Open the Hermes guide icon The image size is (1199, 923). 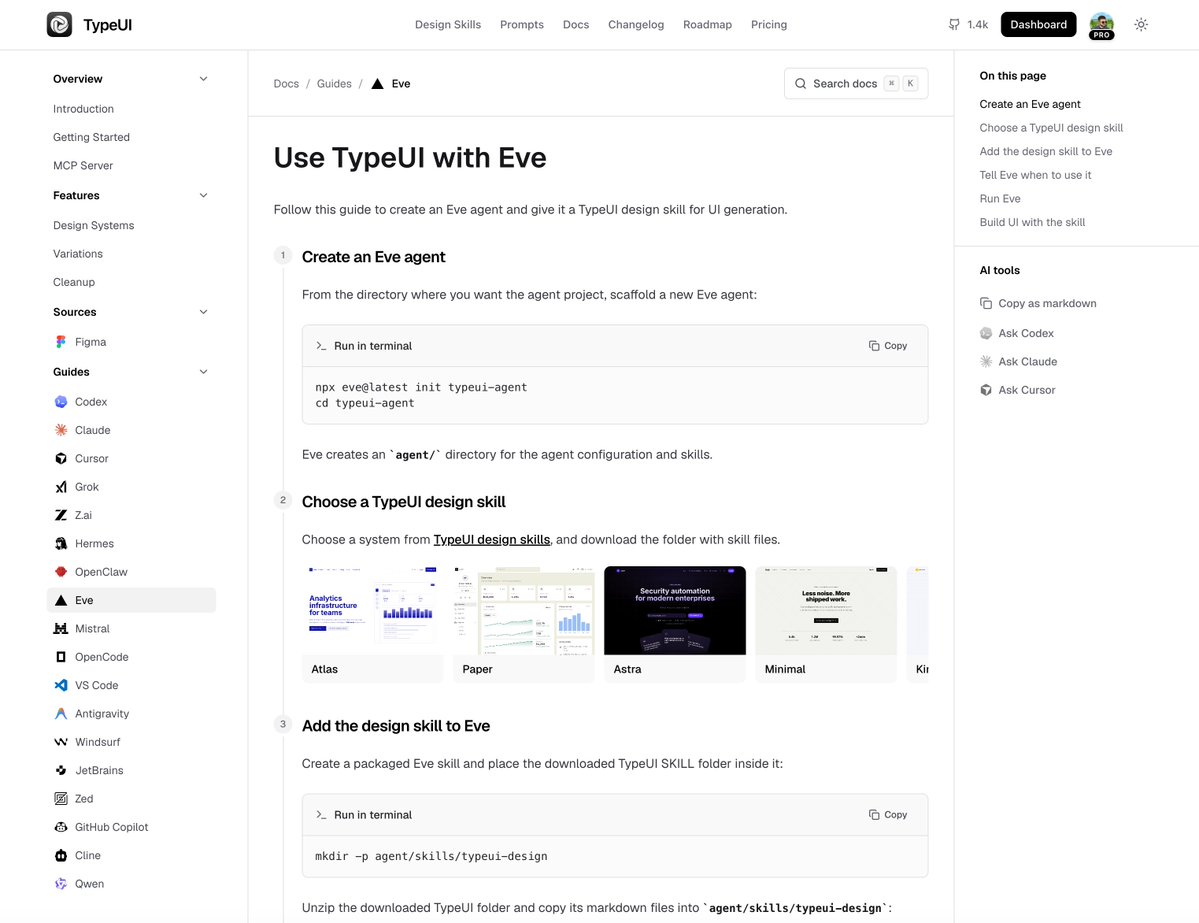click(61, 543)
